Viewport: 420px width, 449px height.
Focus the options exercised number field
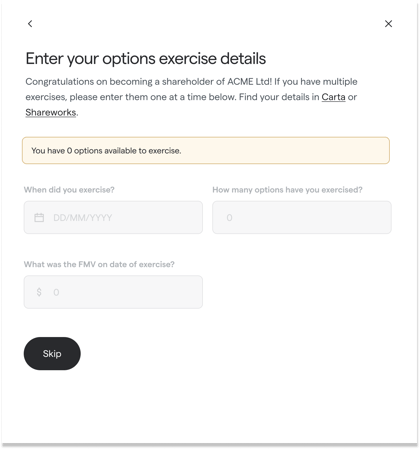pyautogui.click(x=302, y=217)
